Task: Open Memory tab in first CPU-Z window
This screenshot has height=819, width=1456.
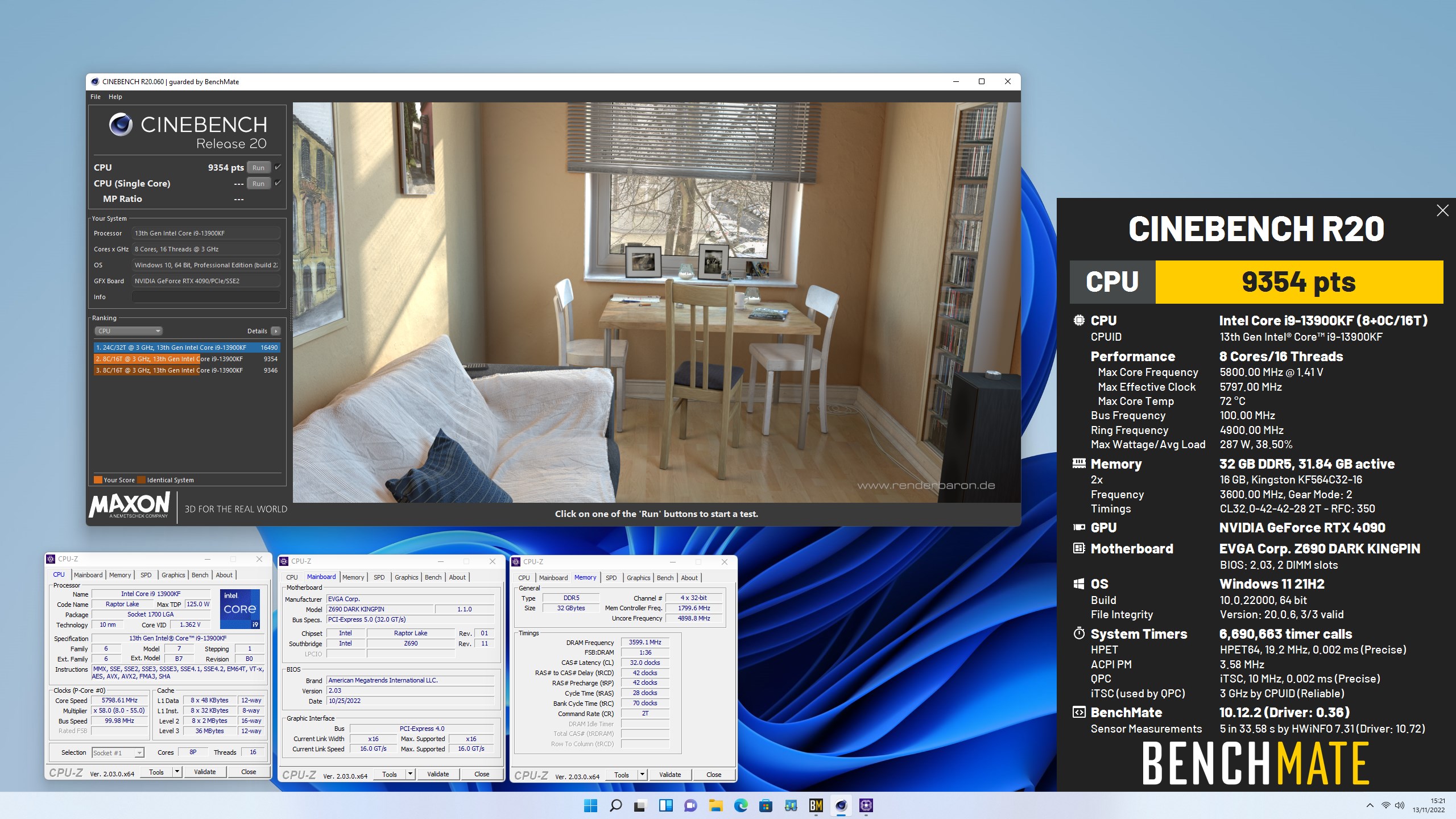Action: point(120,575)
